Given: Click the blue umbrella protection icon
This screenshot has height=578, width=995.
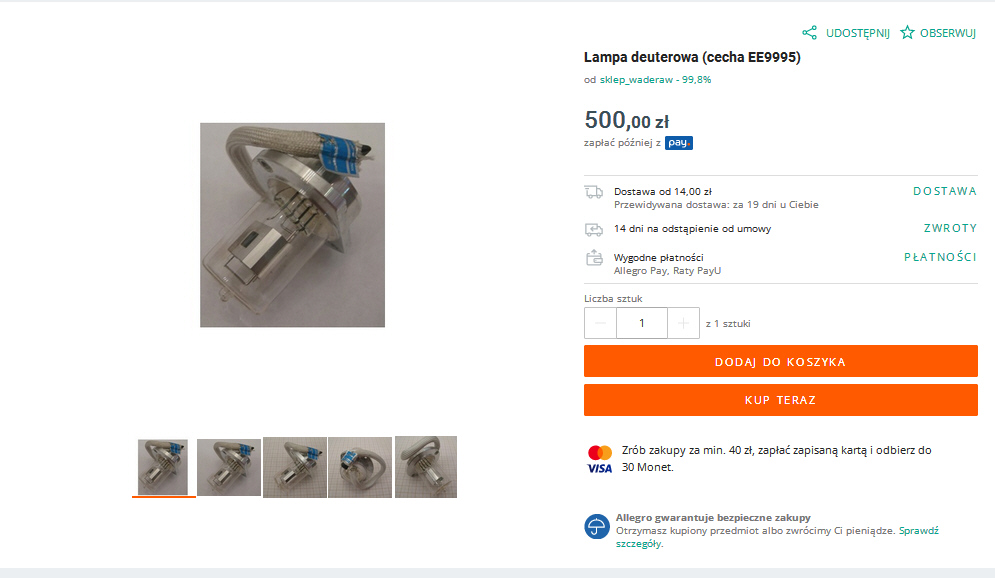Looking at the screenshot, I should [596, 527].
